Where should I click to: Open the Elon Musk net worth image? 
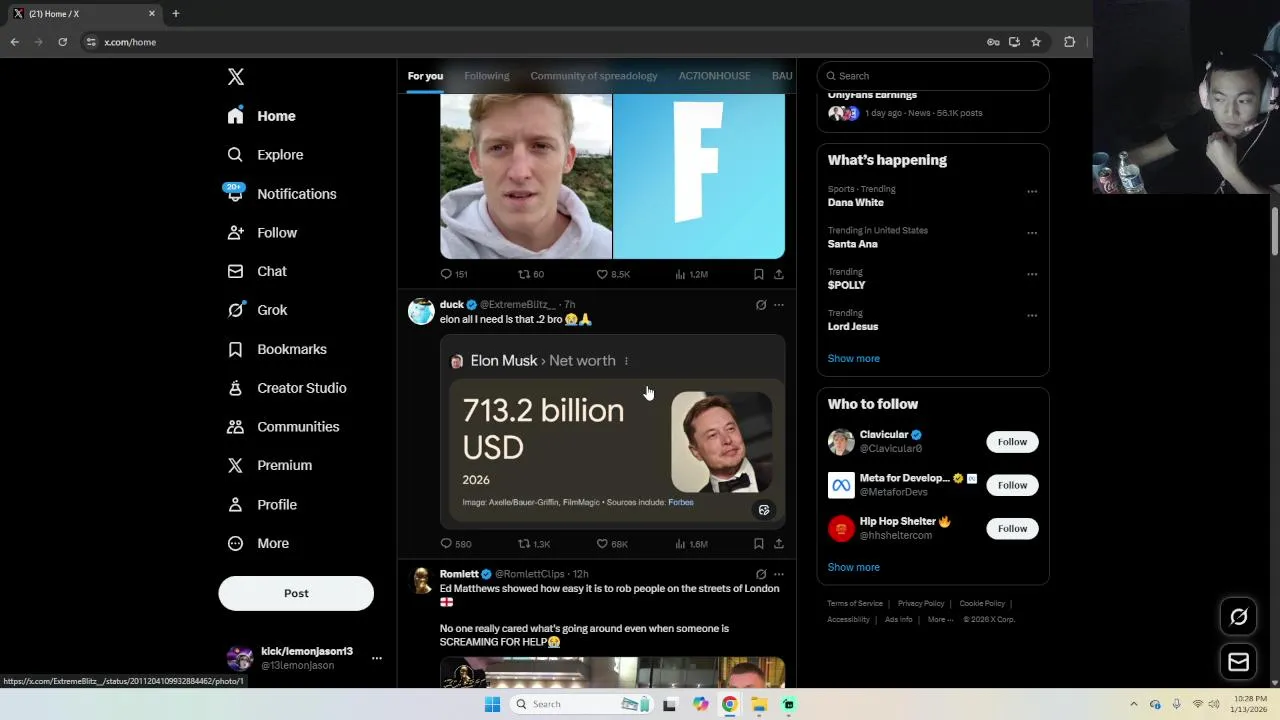click(612, 431)
